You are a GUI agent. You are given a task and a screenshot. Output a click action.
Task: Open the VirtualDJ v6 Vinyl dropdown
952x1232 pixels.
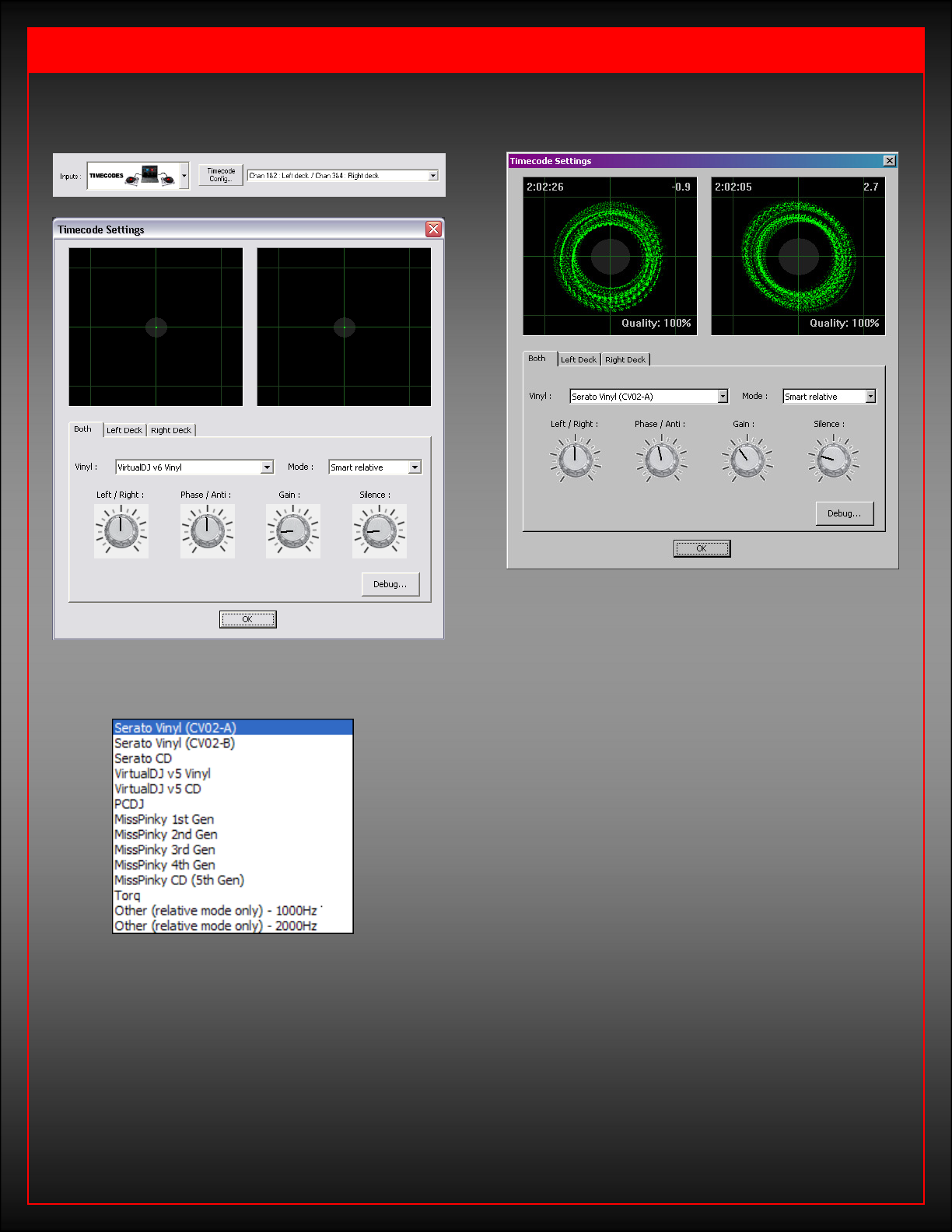(267, 467)
